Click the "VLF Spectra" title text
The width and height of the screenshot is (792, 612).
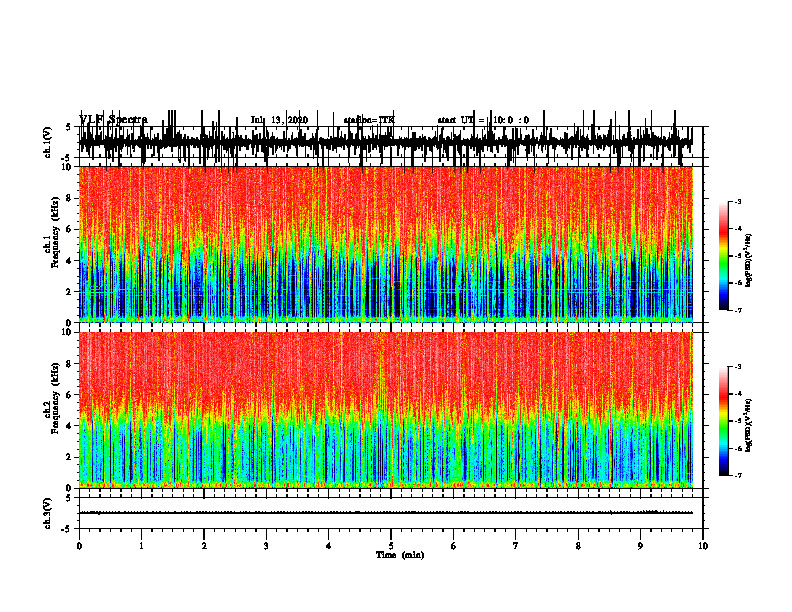(113, 119)
